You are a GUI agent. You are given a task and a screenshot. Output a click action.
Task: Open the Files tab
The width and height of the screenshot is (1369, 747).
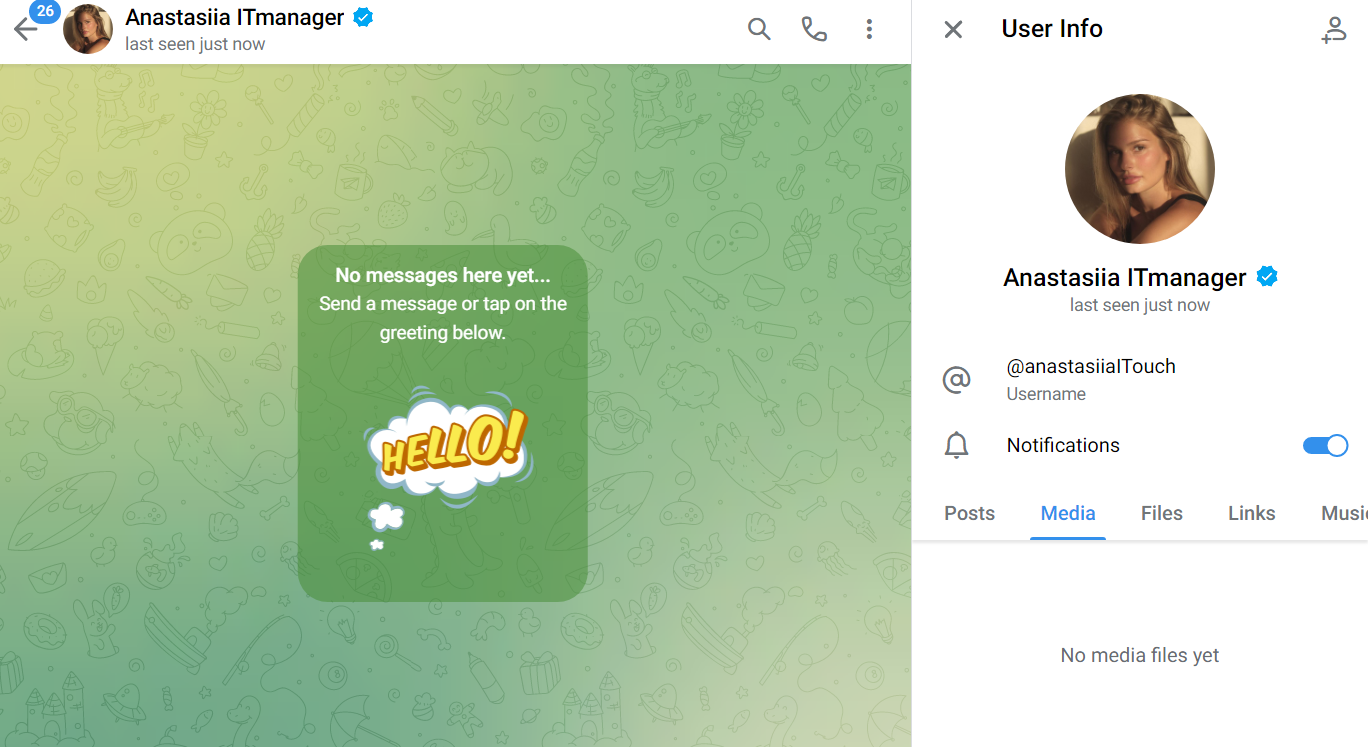[x=1161, y=513]
